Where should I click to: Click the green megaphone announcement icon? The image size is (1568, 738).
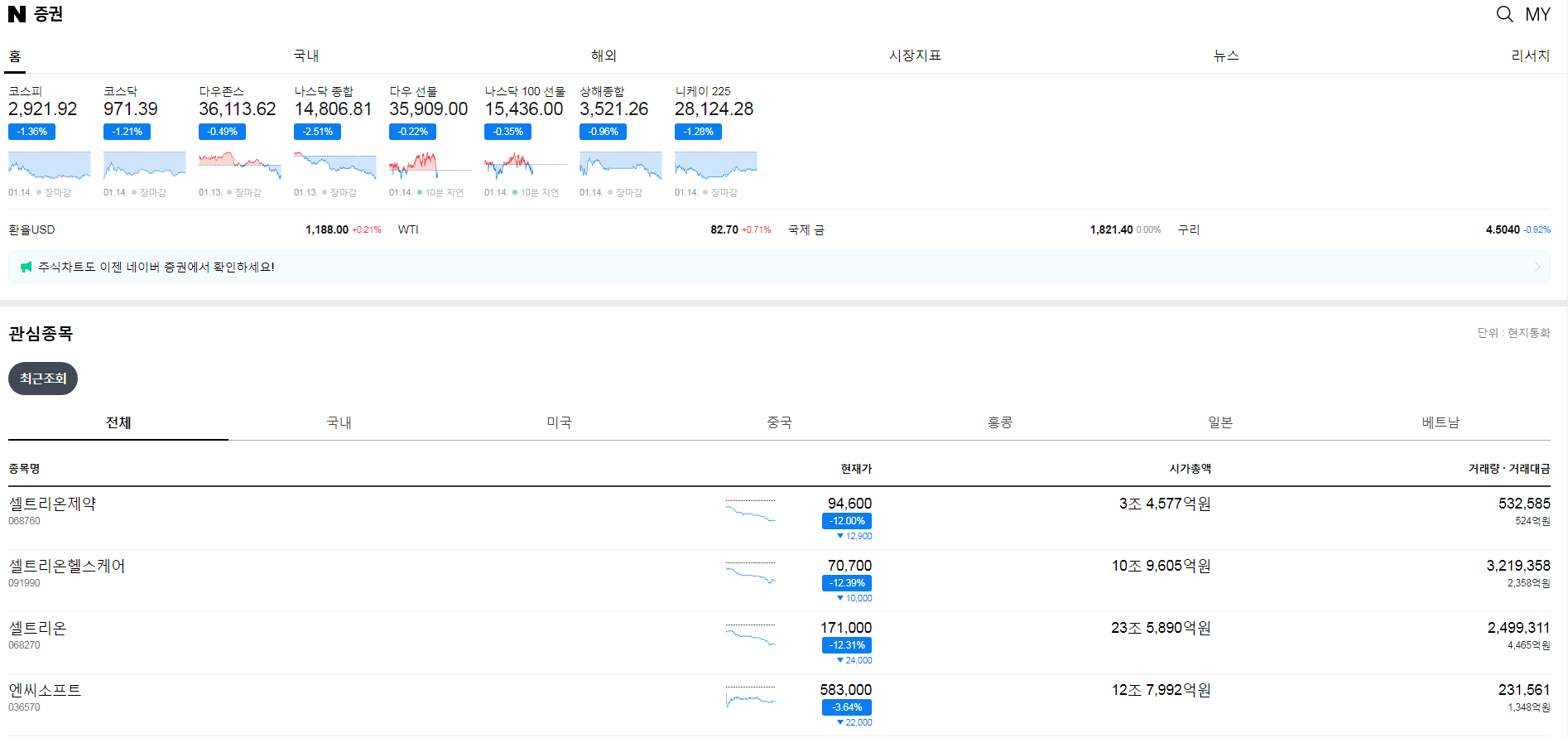coord(26,267)
